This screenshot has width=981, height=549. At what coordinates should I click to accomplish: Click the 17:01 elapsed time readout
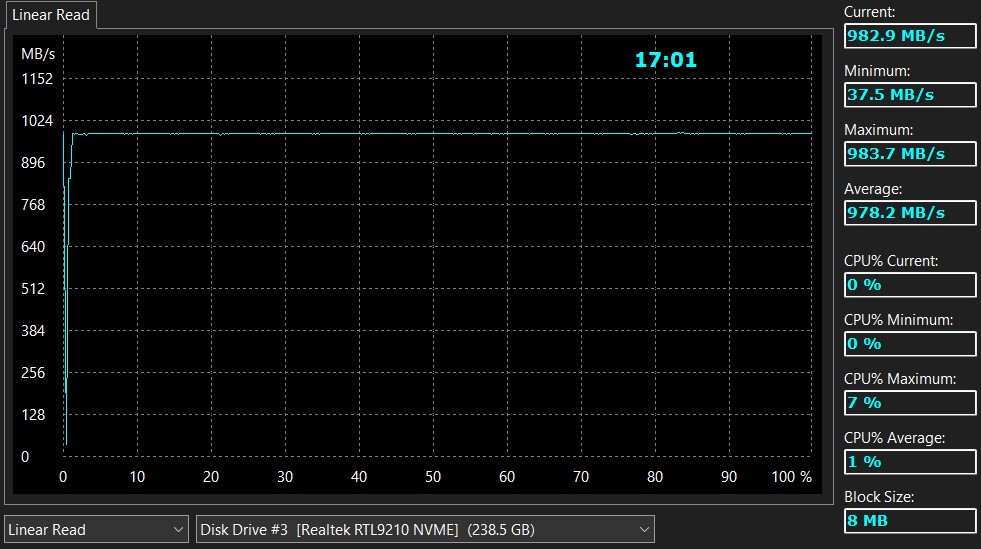click(x=665, y=60)
